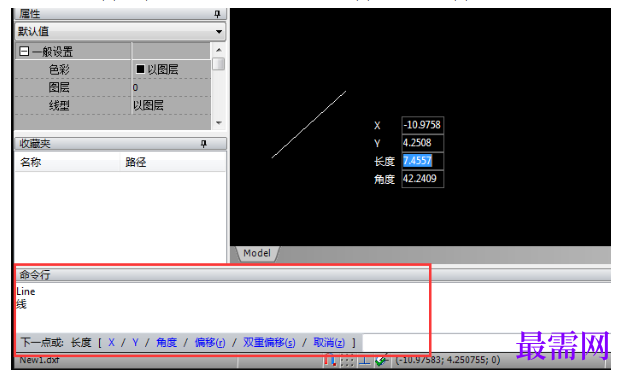Choose the Y option in command line
The image size is (628, 377).
135,343
